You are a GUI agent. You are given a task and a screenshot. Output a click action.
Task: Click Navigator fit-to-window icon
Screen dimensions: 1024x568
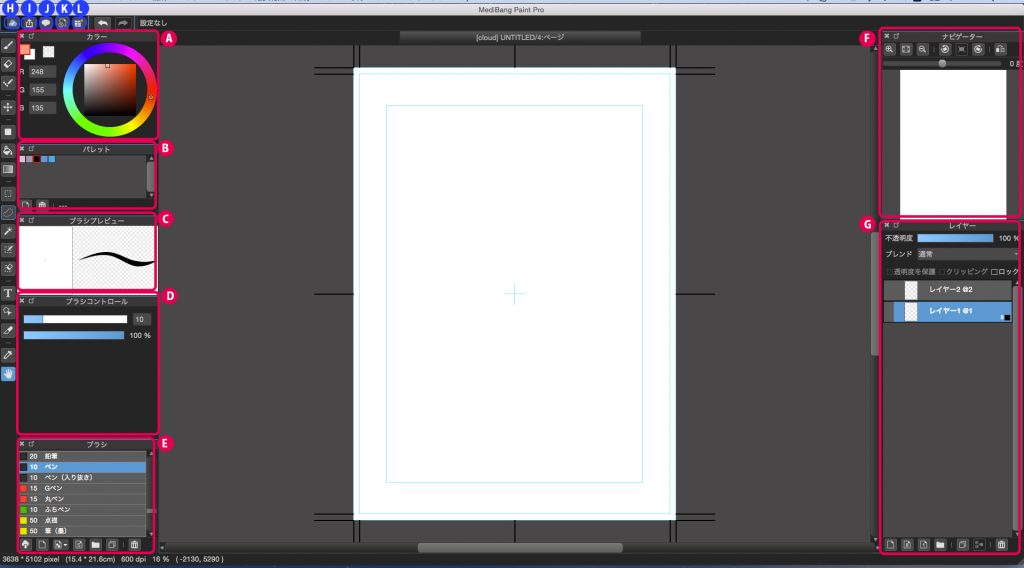(x=906, y=50)
